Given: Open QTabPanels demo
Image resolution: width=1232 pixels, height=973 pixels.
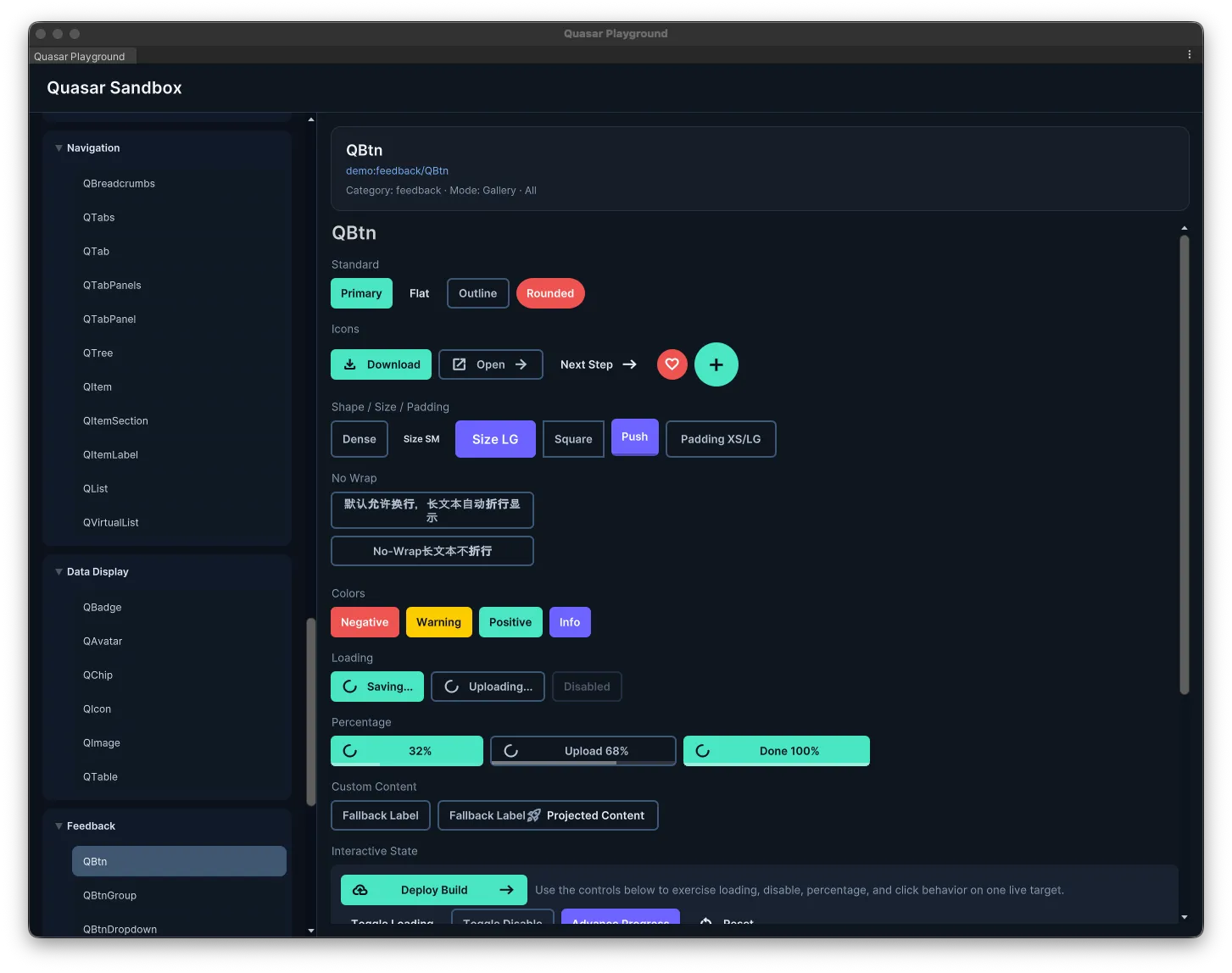Looking at the screenshot, I should (179, 285).
